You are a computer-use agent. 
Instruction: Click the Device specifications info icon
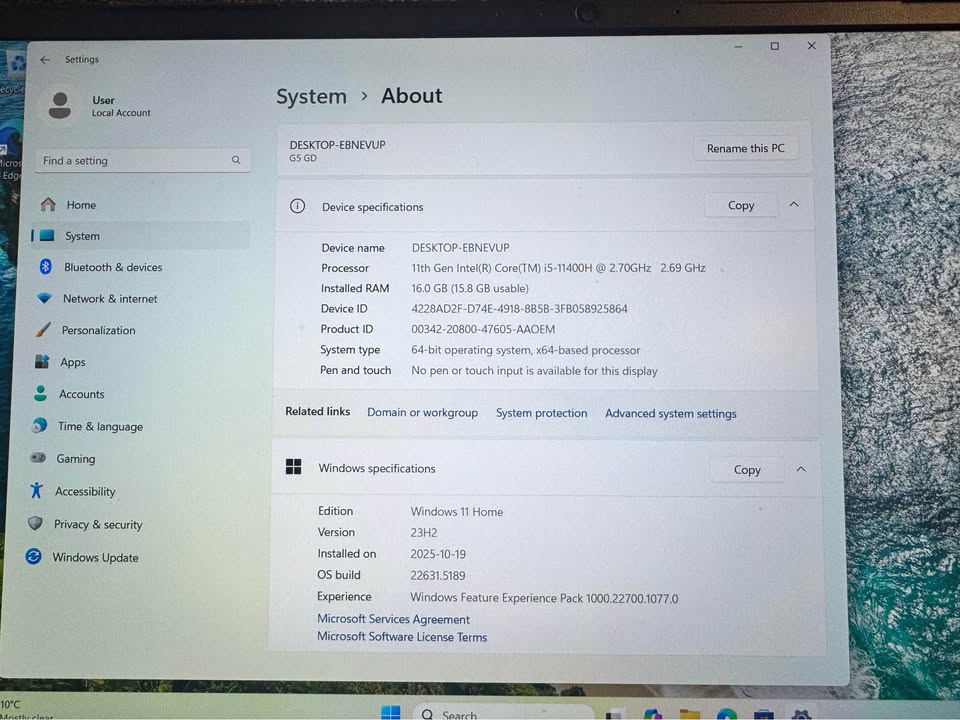pyautogui.click(x=298, y=206)
